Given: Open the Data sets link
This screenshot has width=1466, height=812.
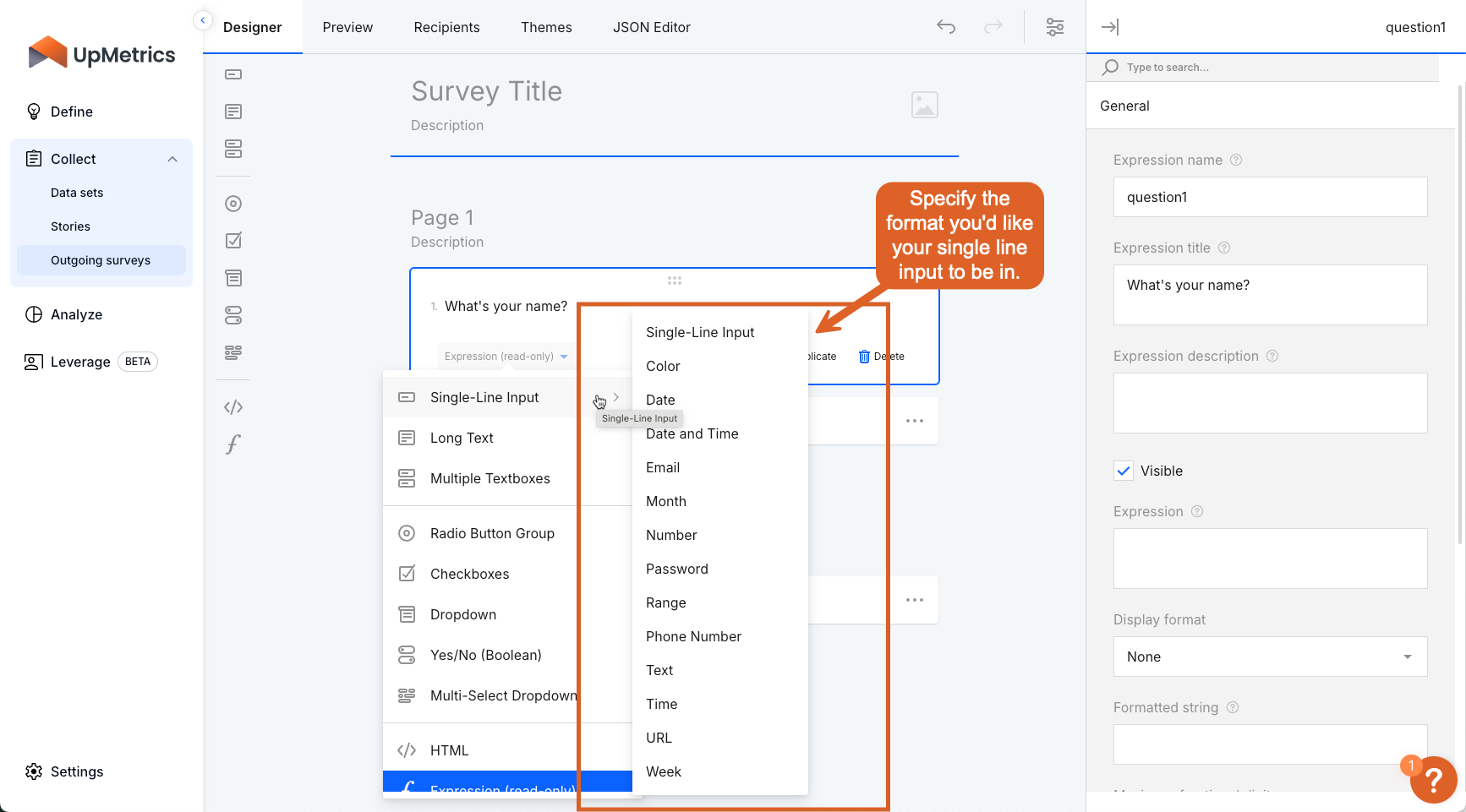Looking at the screenshot, I should click(77, 193).
